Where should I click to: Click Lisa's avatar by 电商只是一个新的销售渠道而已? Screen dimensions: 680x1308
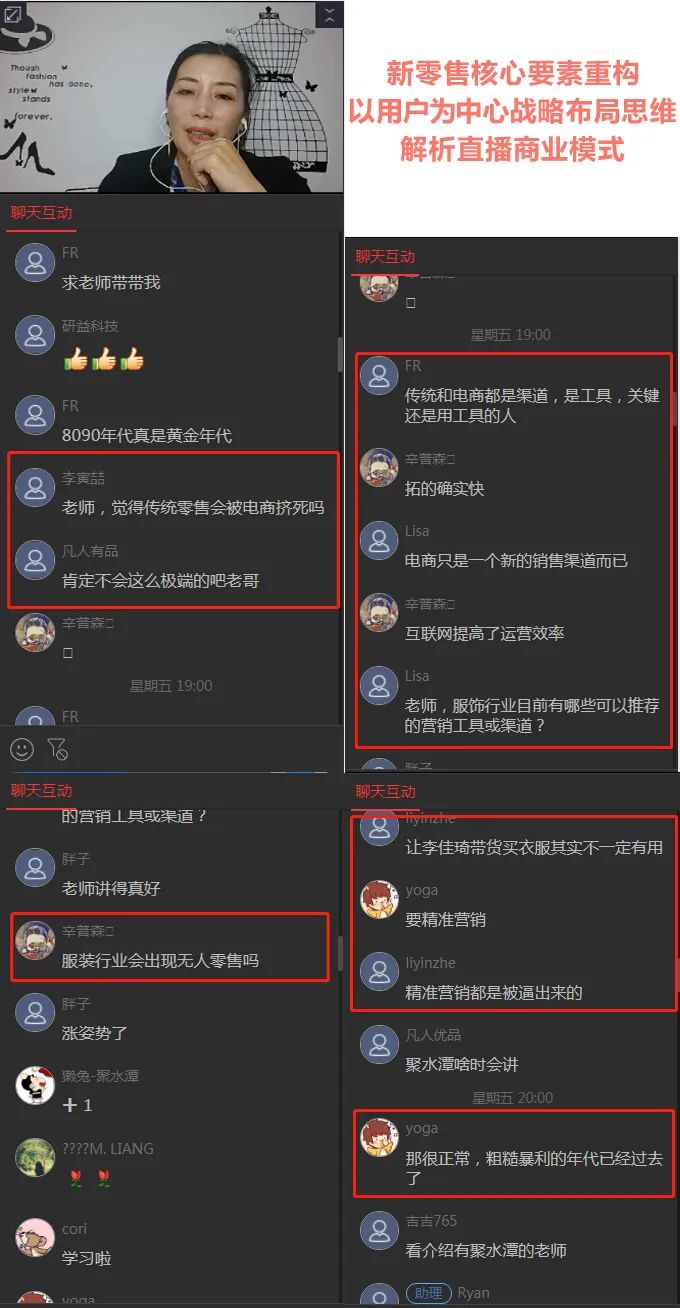coord(379,540)
